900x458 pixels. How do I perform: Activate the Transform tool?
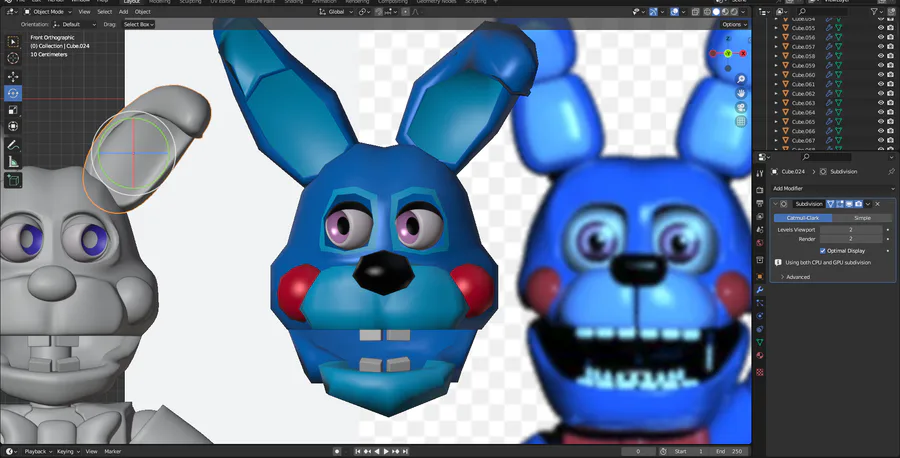[13, 126]
